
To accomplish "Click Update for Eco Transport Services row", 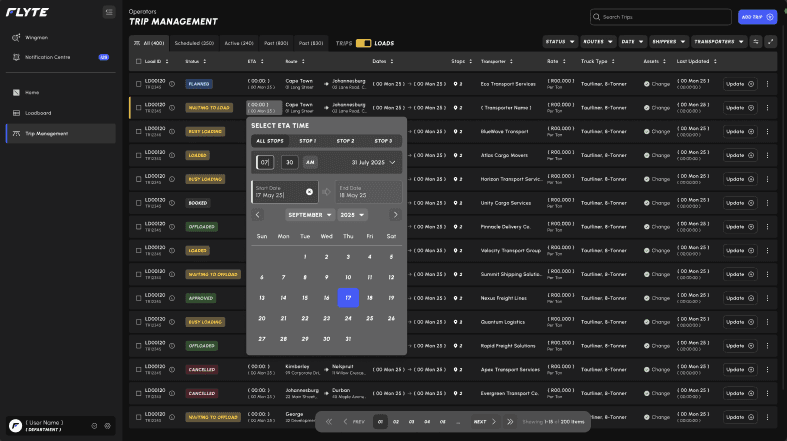I will (x=740, y=84).
